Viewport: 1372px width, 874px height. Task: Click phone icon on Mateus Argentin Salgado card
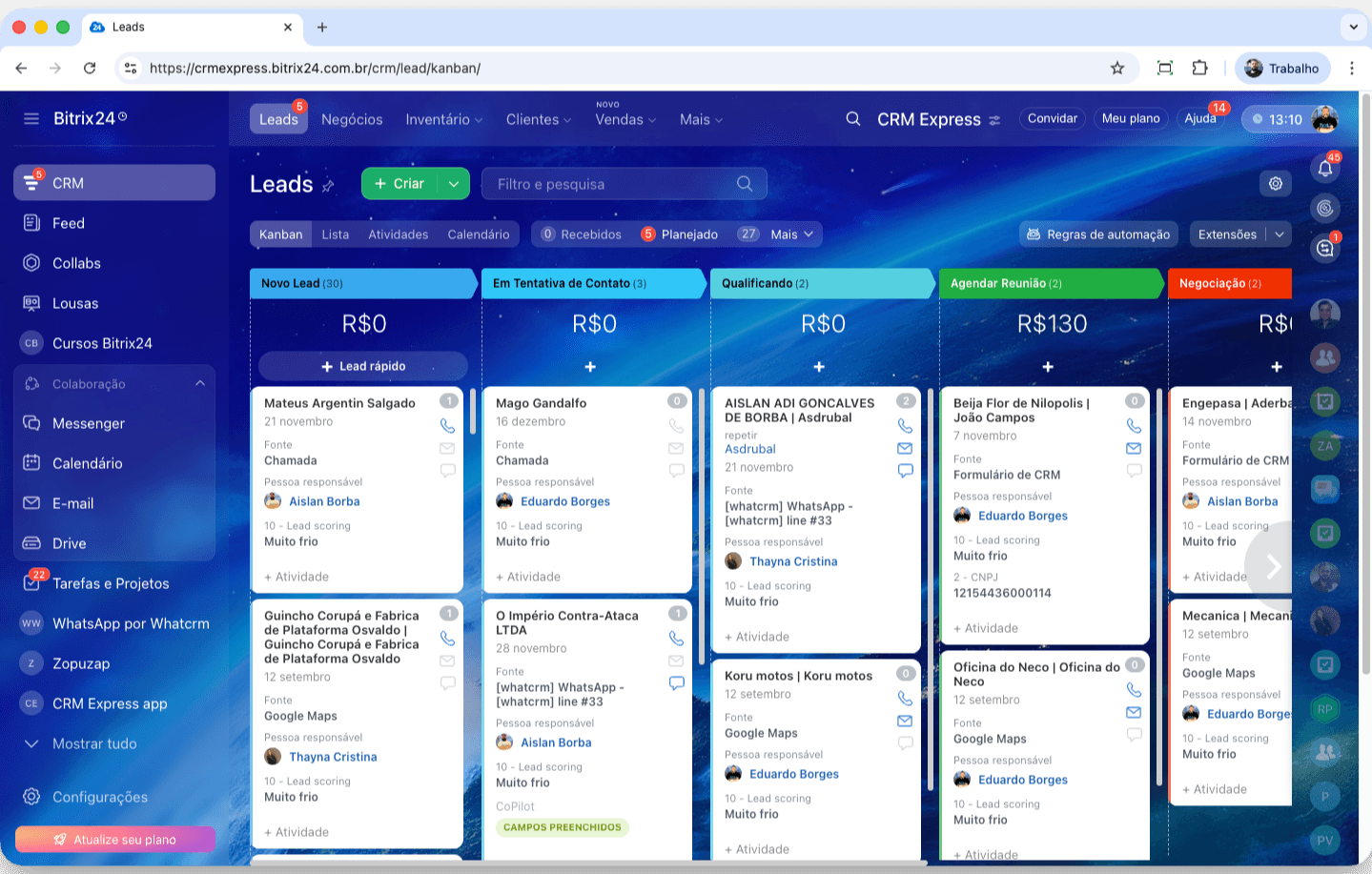click(x=447, y=425)
